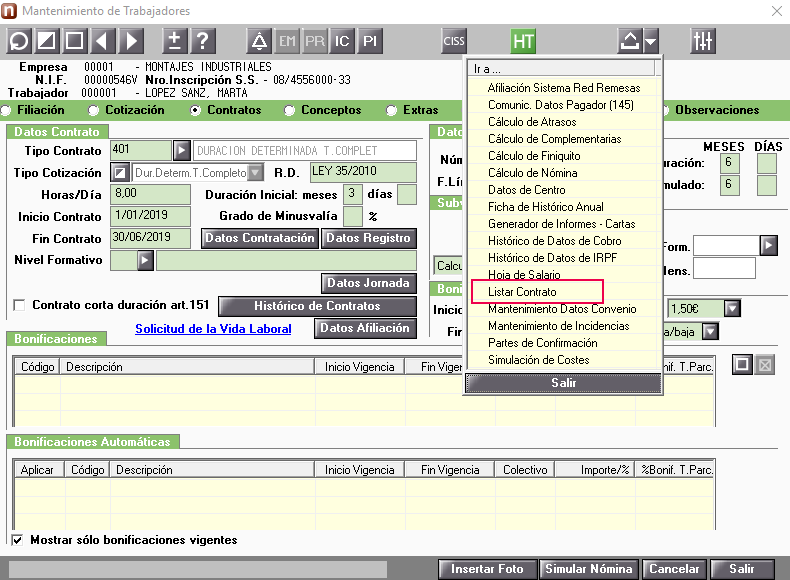The height and width of the screenshot is (580, 790).
Task: Select the Cotización radio button
Action: (93, 110)
